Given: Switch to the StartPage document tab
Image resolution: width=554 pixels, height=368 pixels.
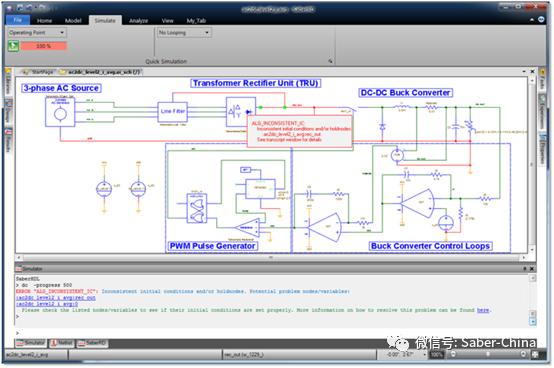Looking at the screenshot, I should point(39,72).
